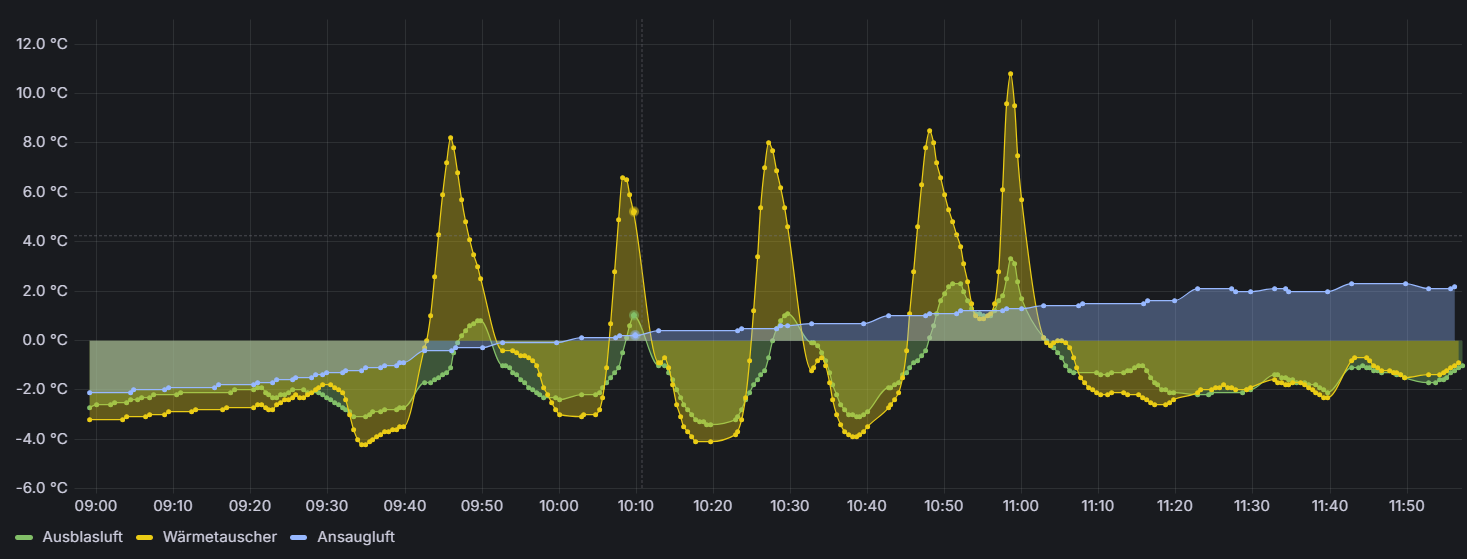Select the Wärmetauscher peak before 09:50
Viewport: 1467px width, 559px height.
[x=450, y=138]
